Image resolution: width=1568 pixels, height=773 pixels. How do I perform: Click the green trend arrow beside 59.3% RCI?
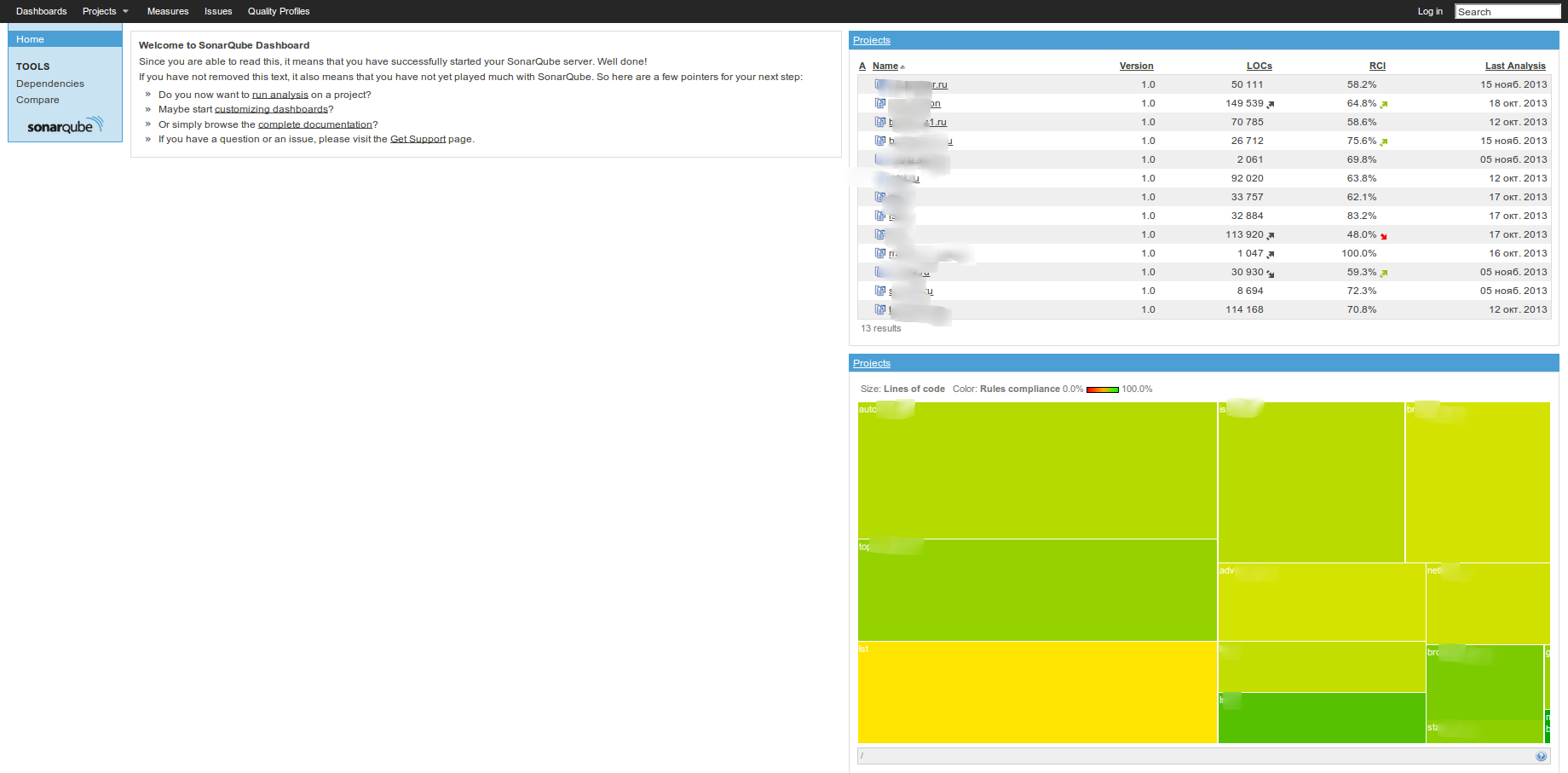(1384, 273)
